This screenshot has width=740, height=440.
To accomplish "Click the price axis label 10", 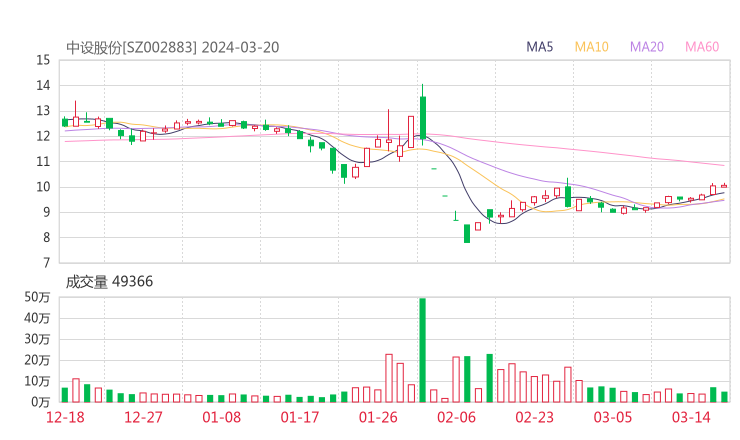I will click(x=43, y=187).
